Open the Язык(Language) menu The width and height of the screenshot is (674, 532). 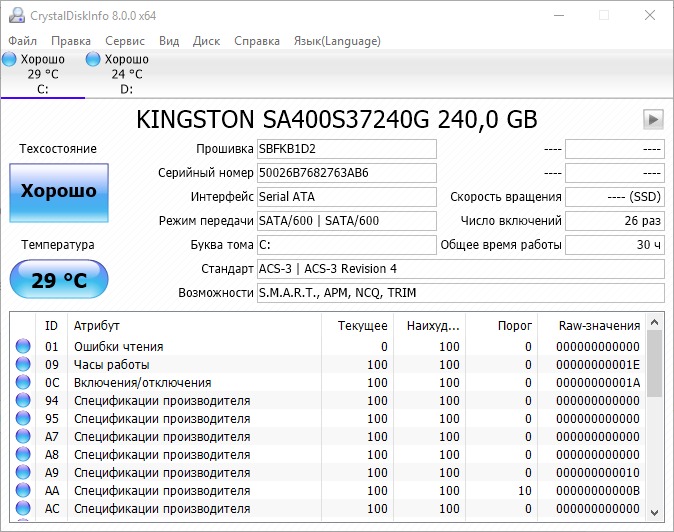pos(336,41)
